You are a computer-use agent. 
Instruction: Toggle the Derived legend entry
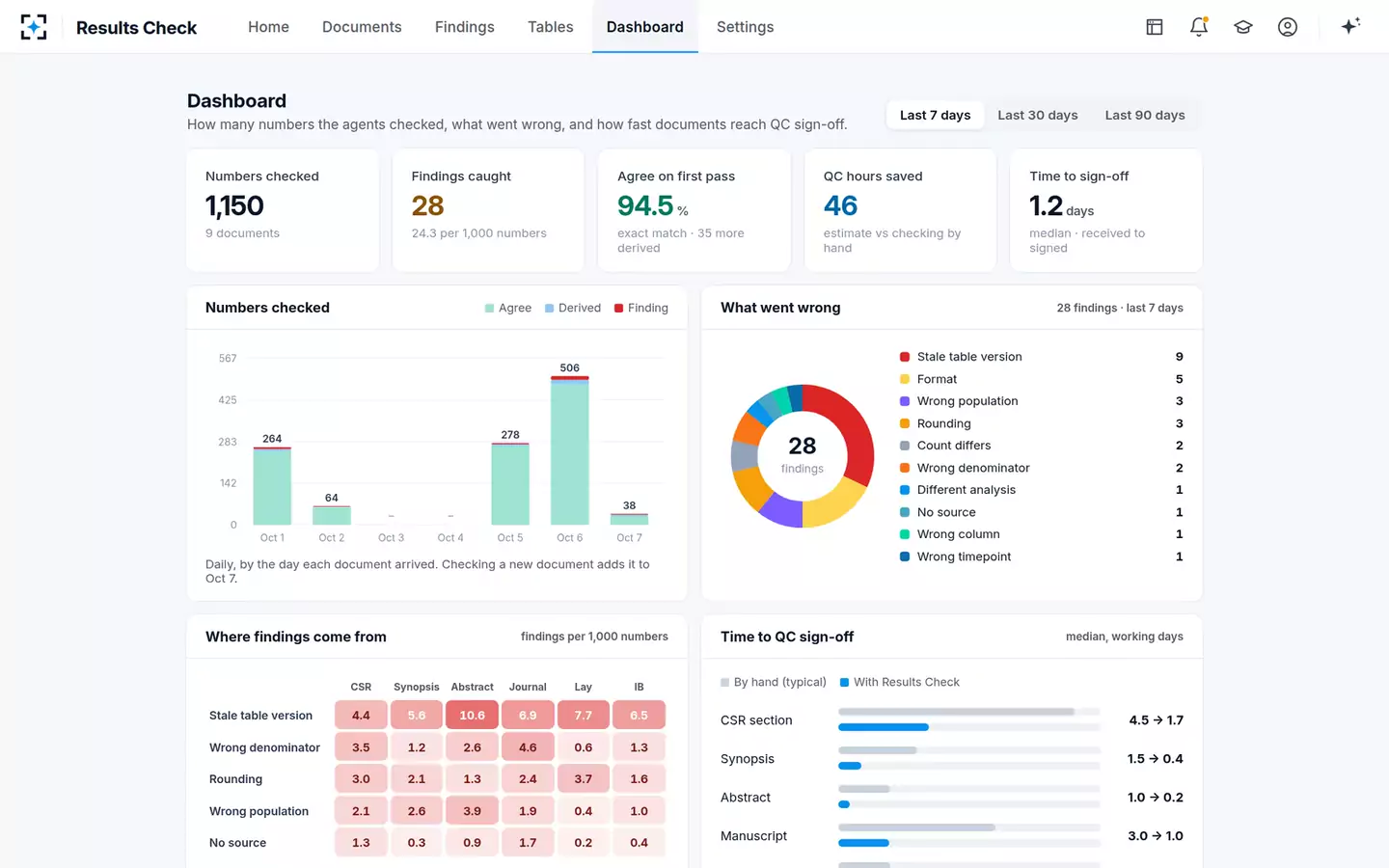point(573,308)
